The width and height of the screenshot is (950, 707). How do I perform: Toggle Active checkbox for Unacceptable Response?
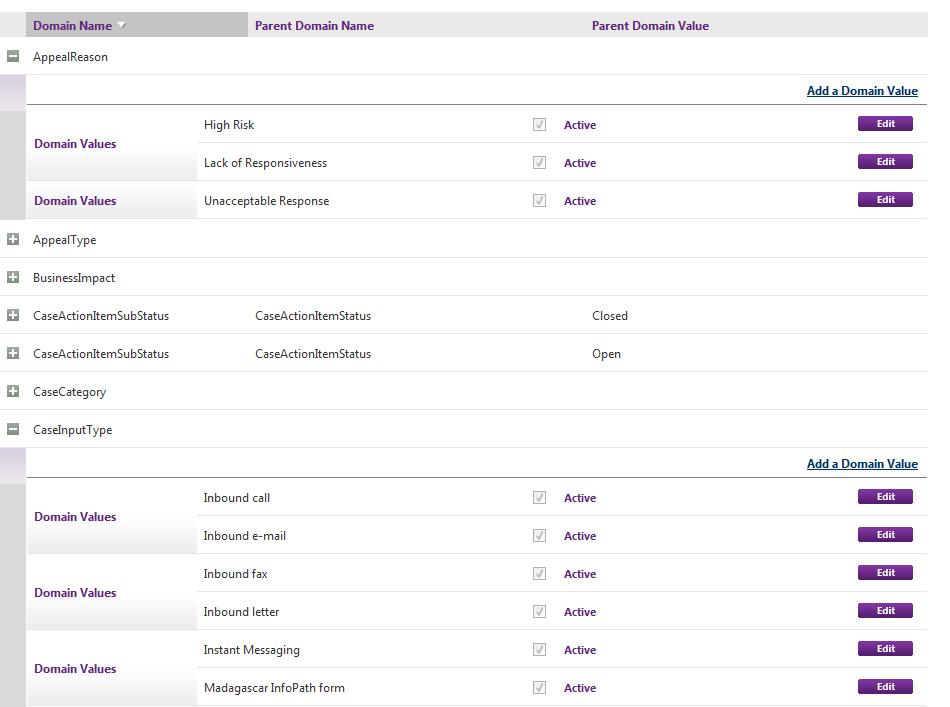coord(540,201)
